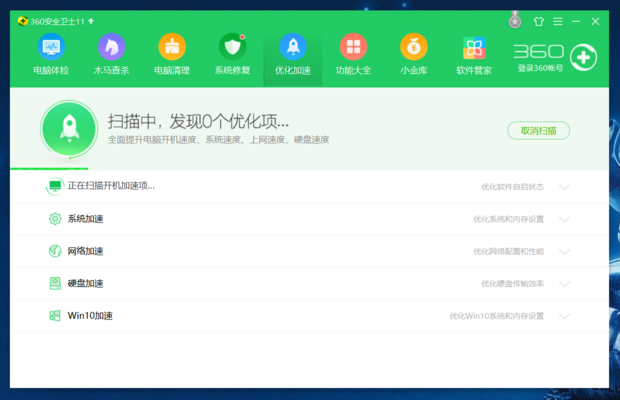Viewport: 620px width, 400px height.
Task: Expand the 网络加速 row chevron
Action: (x=565, y=252)
